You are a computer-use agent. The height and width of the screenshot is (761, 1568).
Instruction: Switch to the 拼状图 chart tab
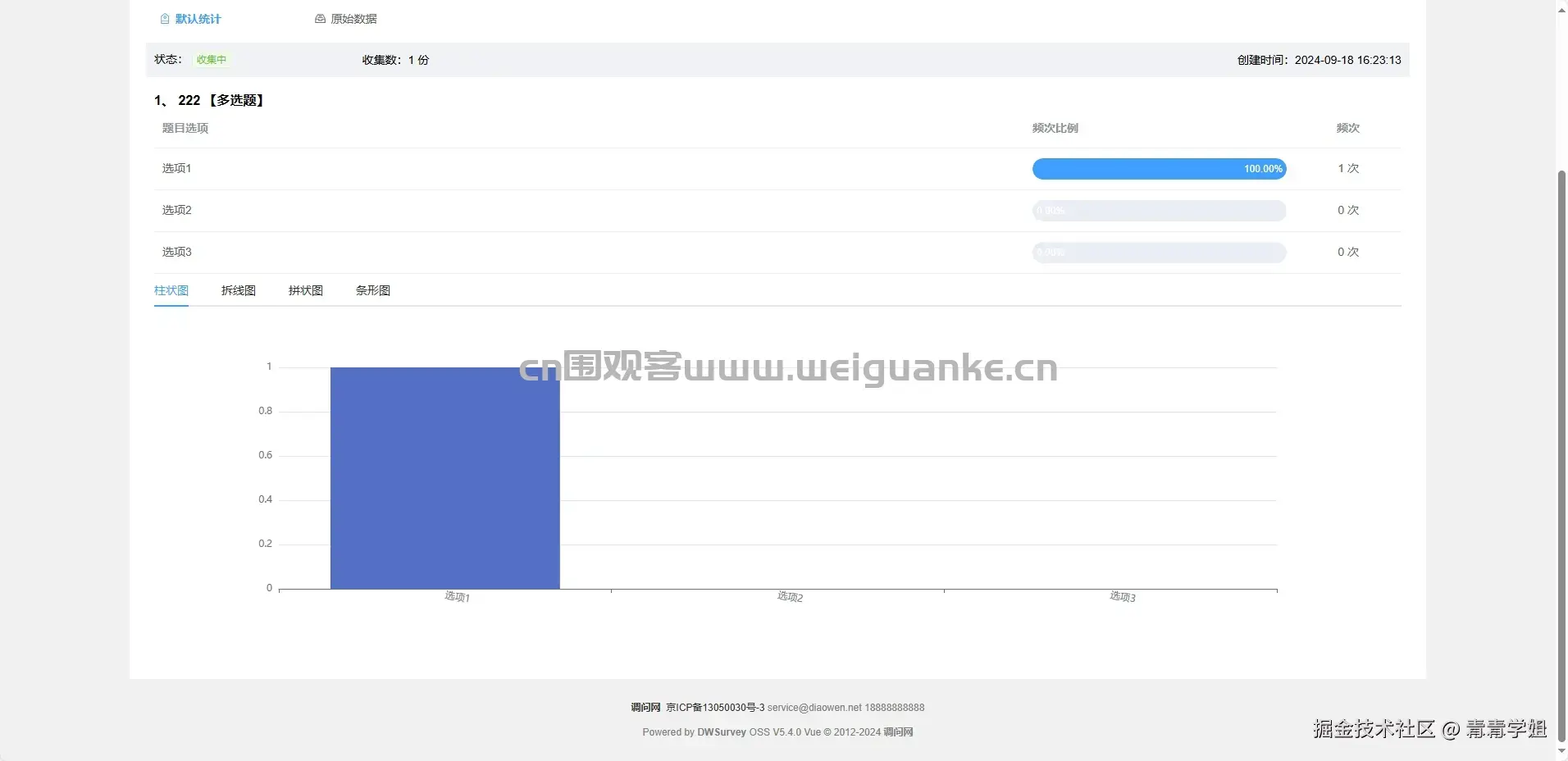pyautogui.click(x=306, y=290)
